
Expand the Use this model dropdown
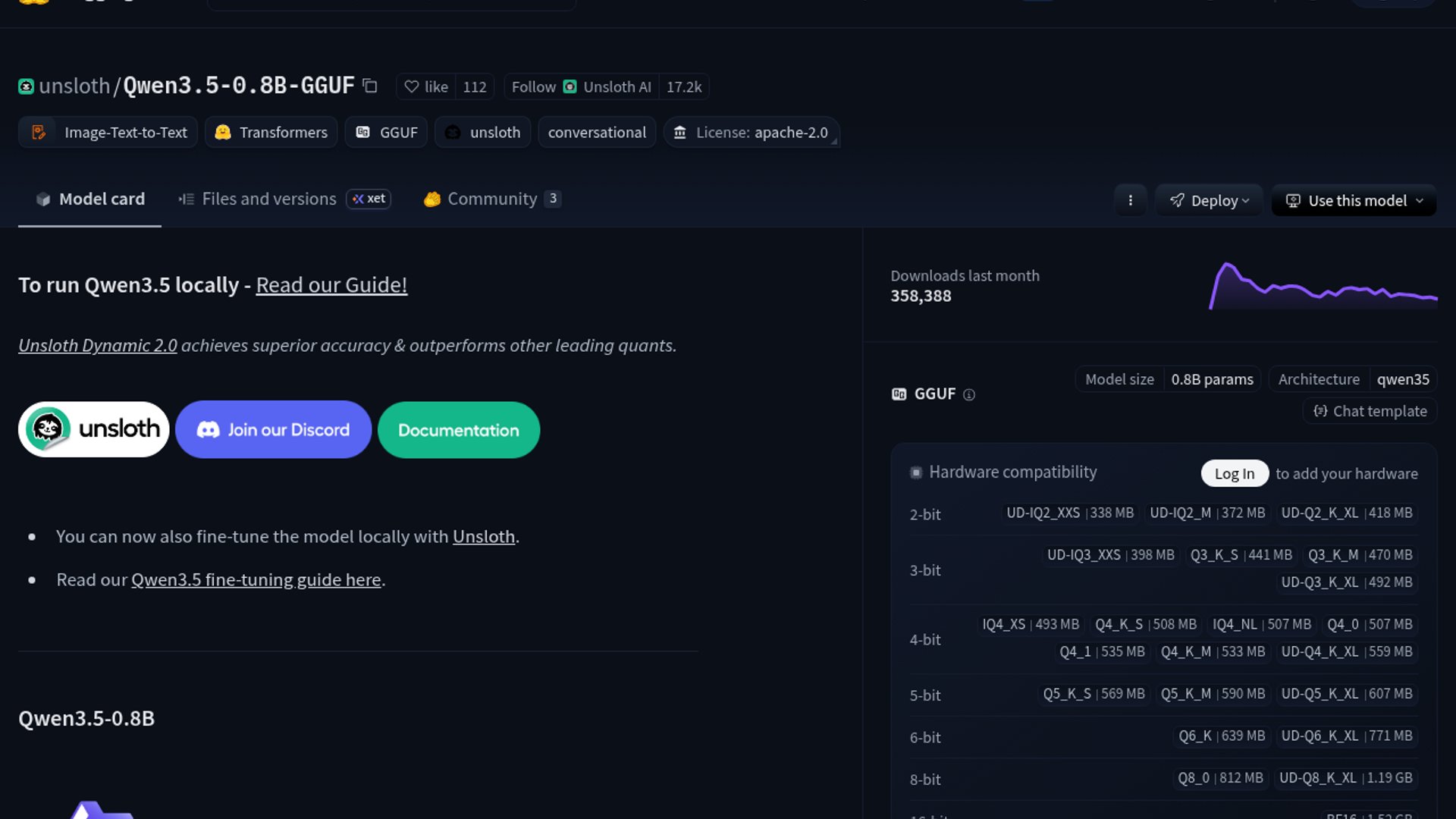pyautogui.click(x=1354, y=200)
